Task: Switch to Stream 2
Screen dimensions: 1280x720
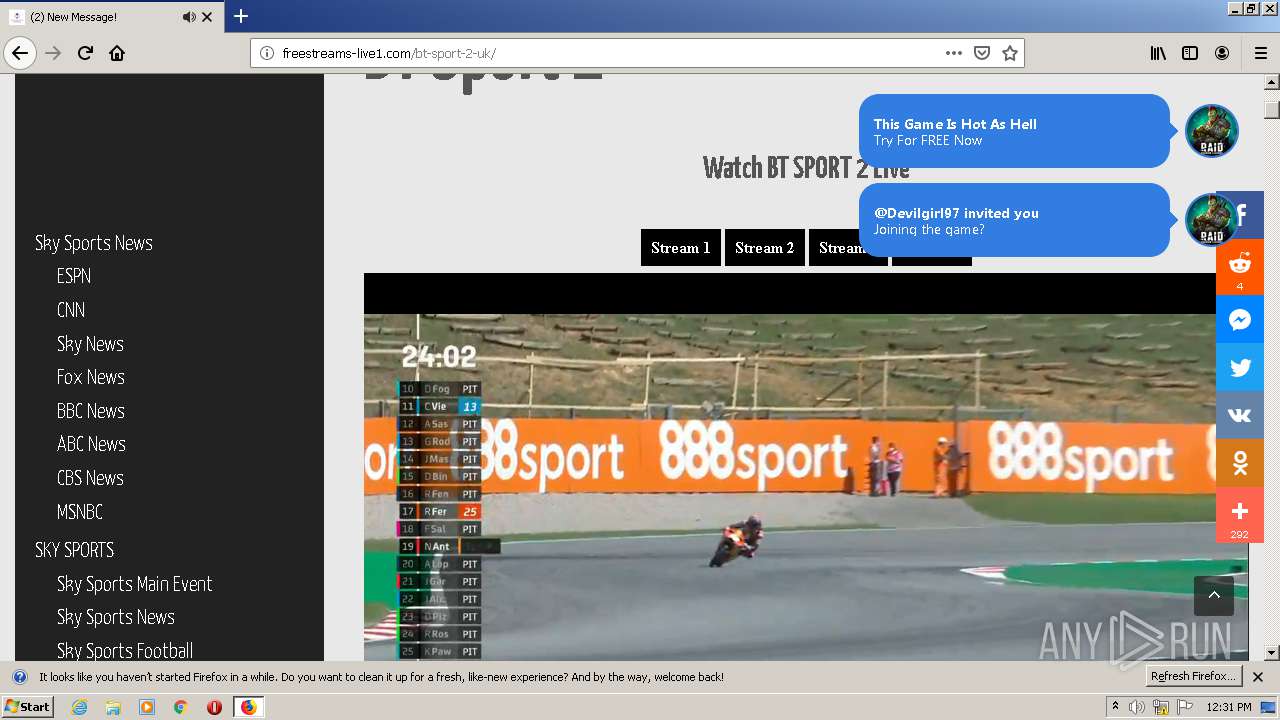Action: click(765, 248)
